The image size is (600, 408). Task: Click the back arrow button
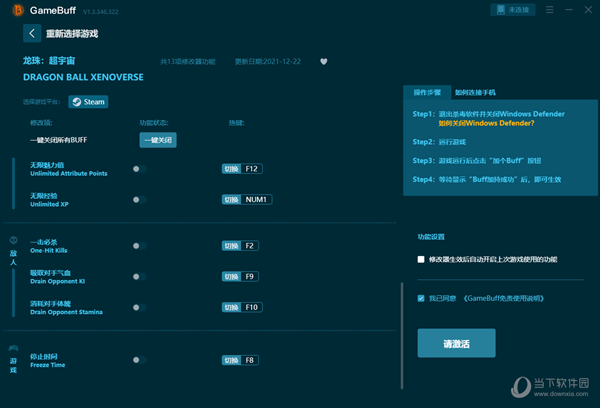(32, 33)
